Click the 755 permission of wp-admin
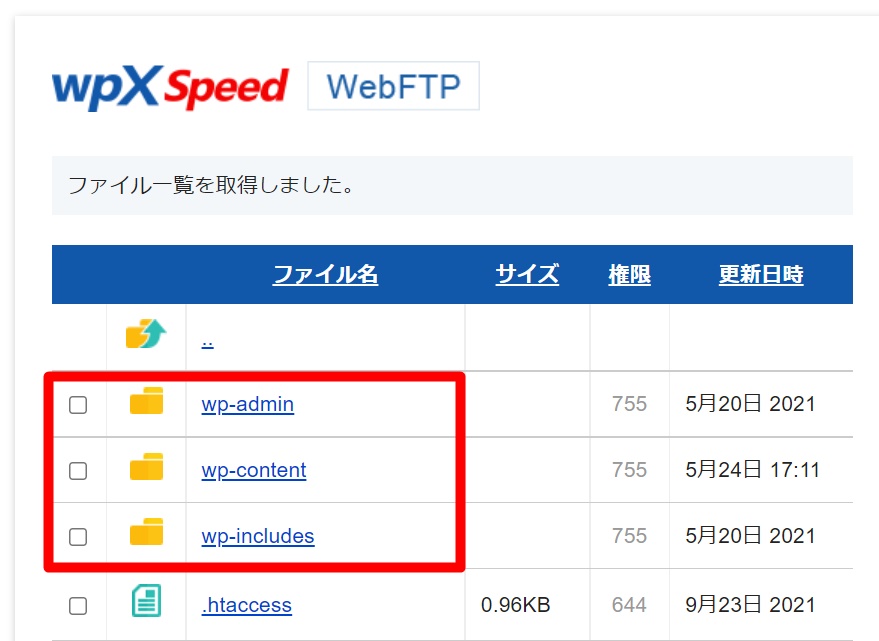The height and width of the screenshot is (641, 879). coord(630,404)
